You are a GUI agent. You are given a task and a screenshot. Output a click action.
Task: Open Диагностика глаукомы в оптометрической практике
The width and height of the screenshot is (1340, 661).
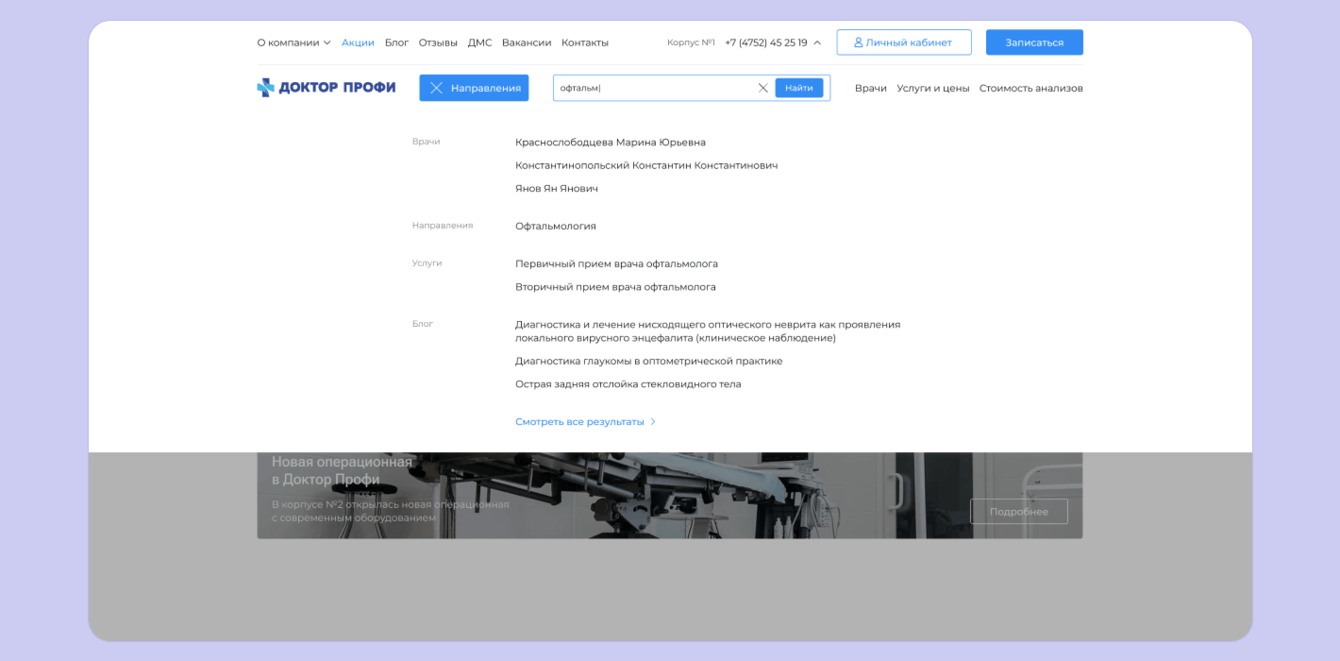click(648, 361)
